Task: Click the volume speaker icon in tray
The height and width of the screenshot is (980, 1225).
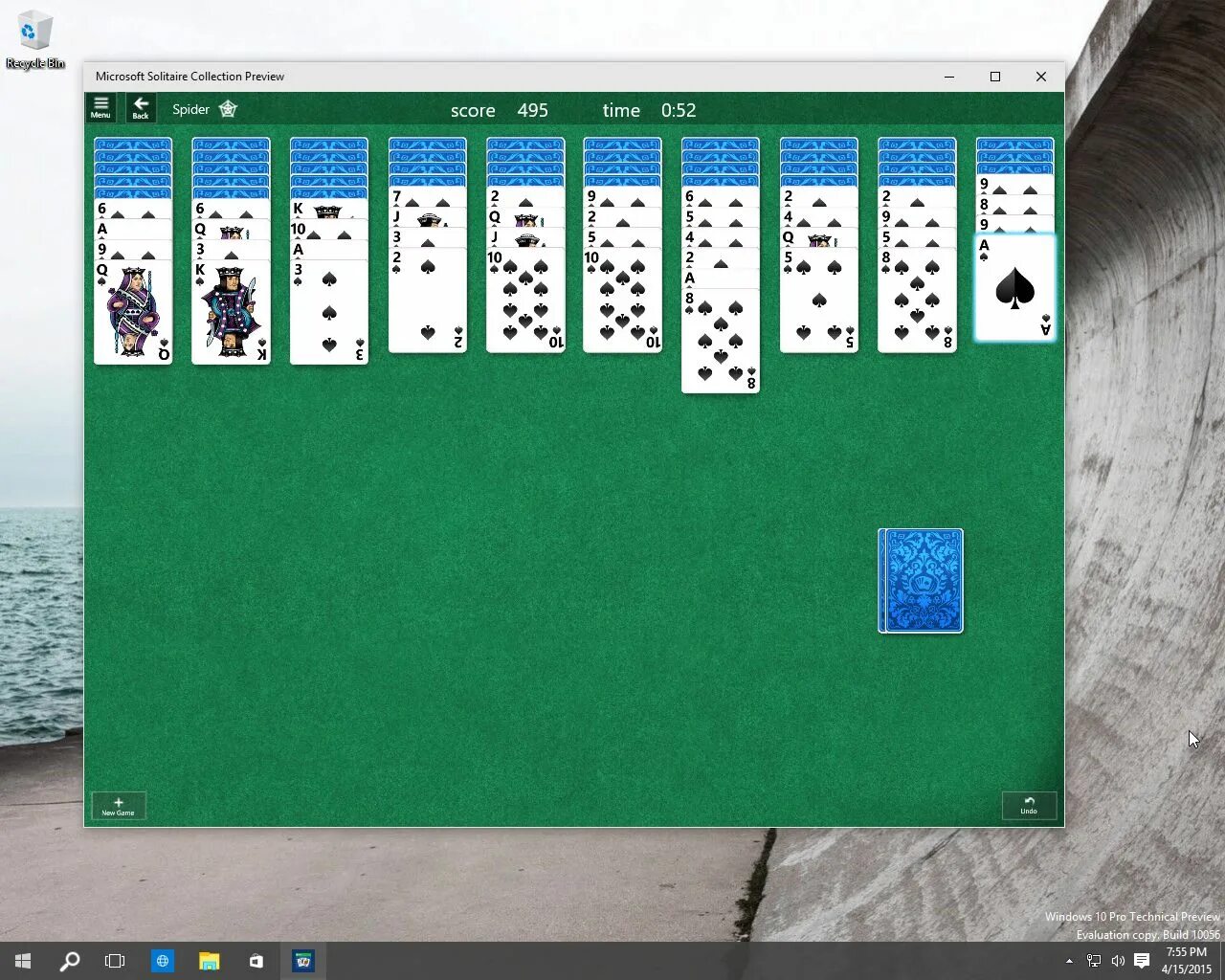Action: pyautogui.click(x=1118, y=960)
